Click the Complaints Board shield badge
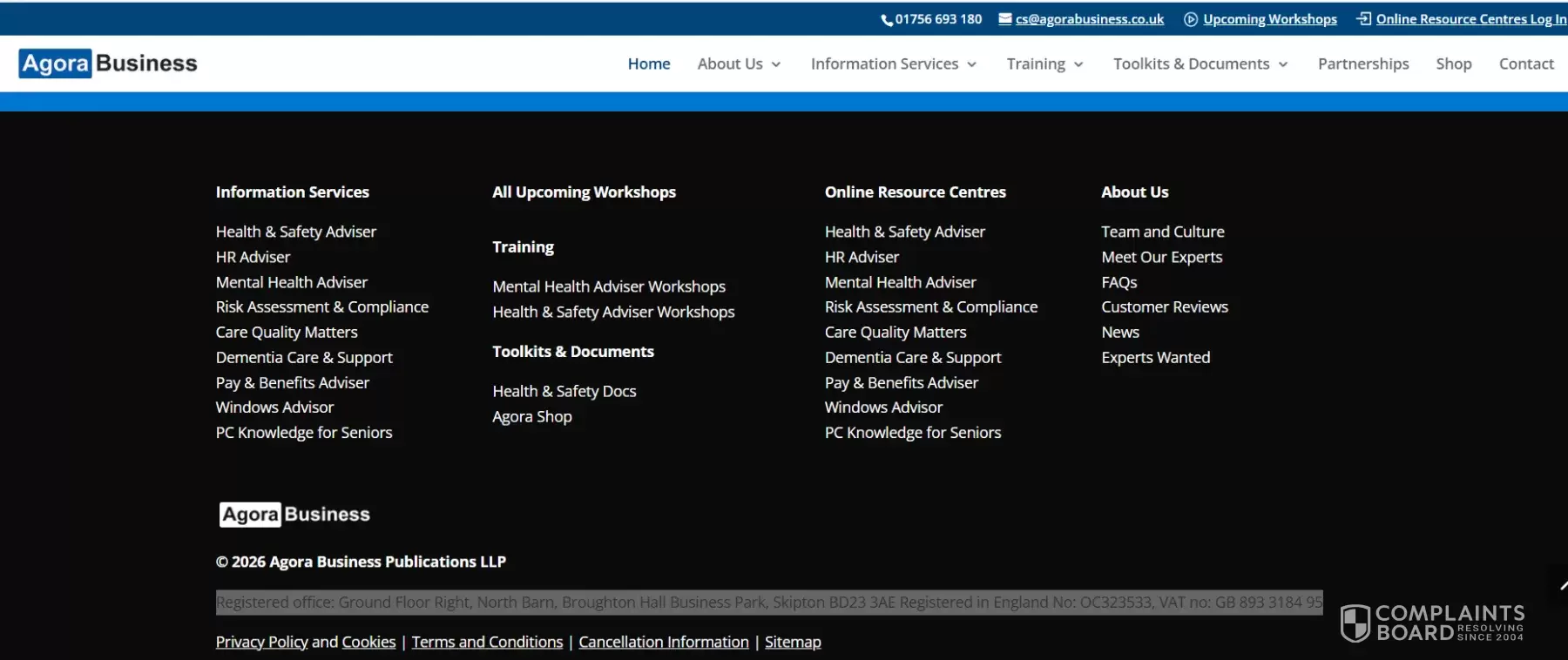Image resolution: width=1568 pixels, height=660 pixels. pos(1355,623)
